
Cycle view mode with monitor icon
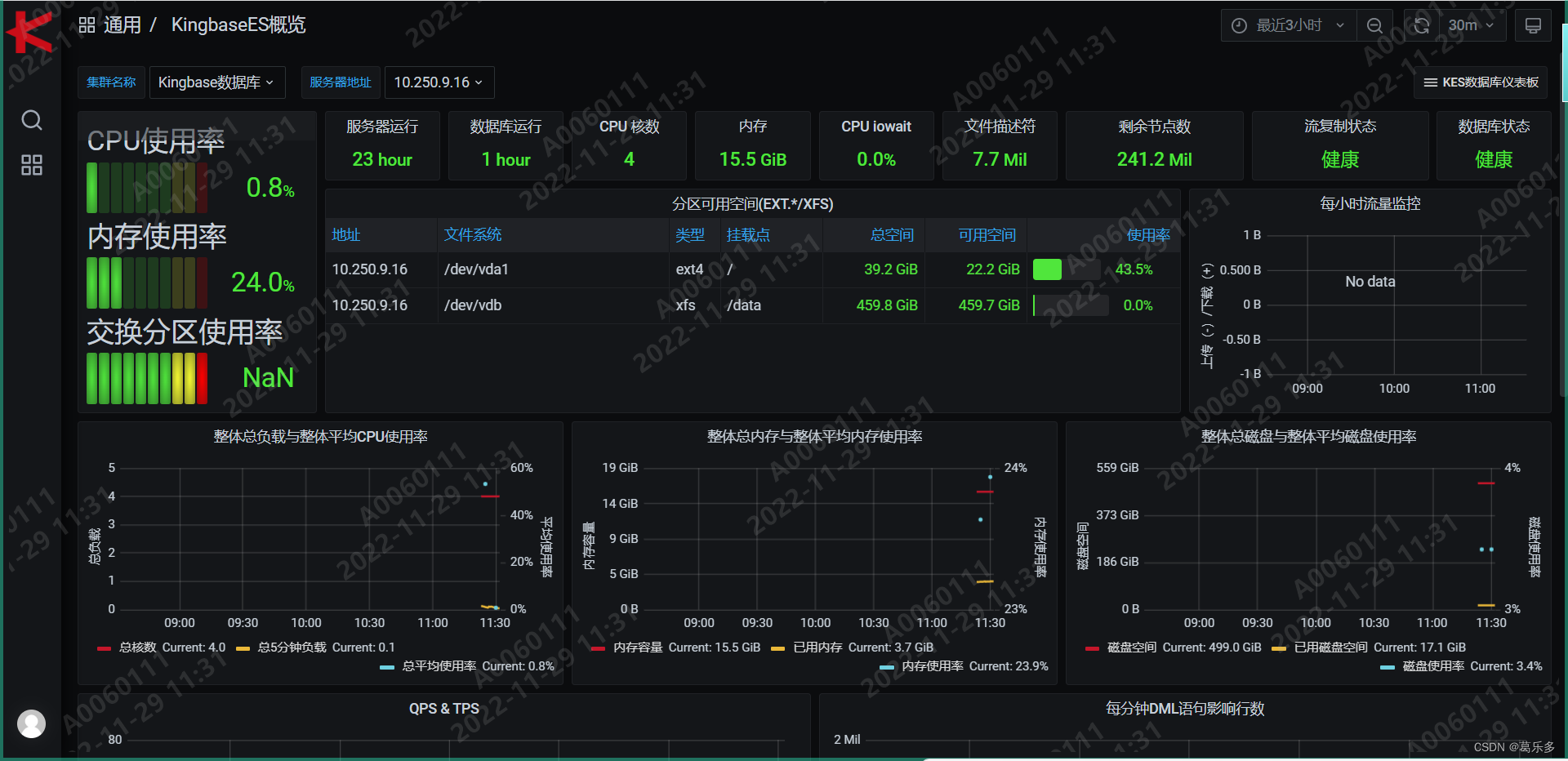1533,25
